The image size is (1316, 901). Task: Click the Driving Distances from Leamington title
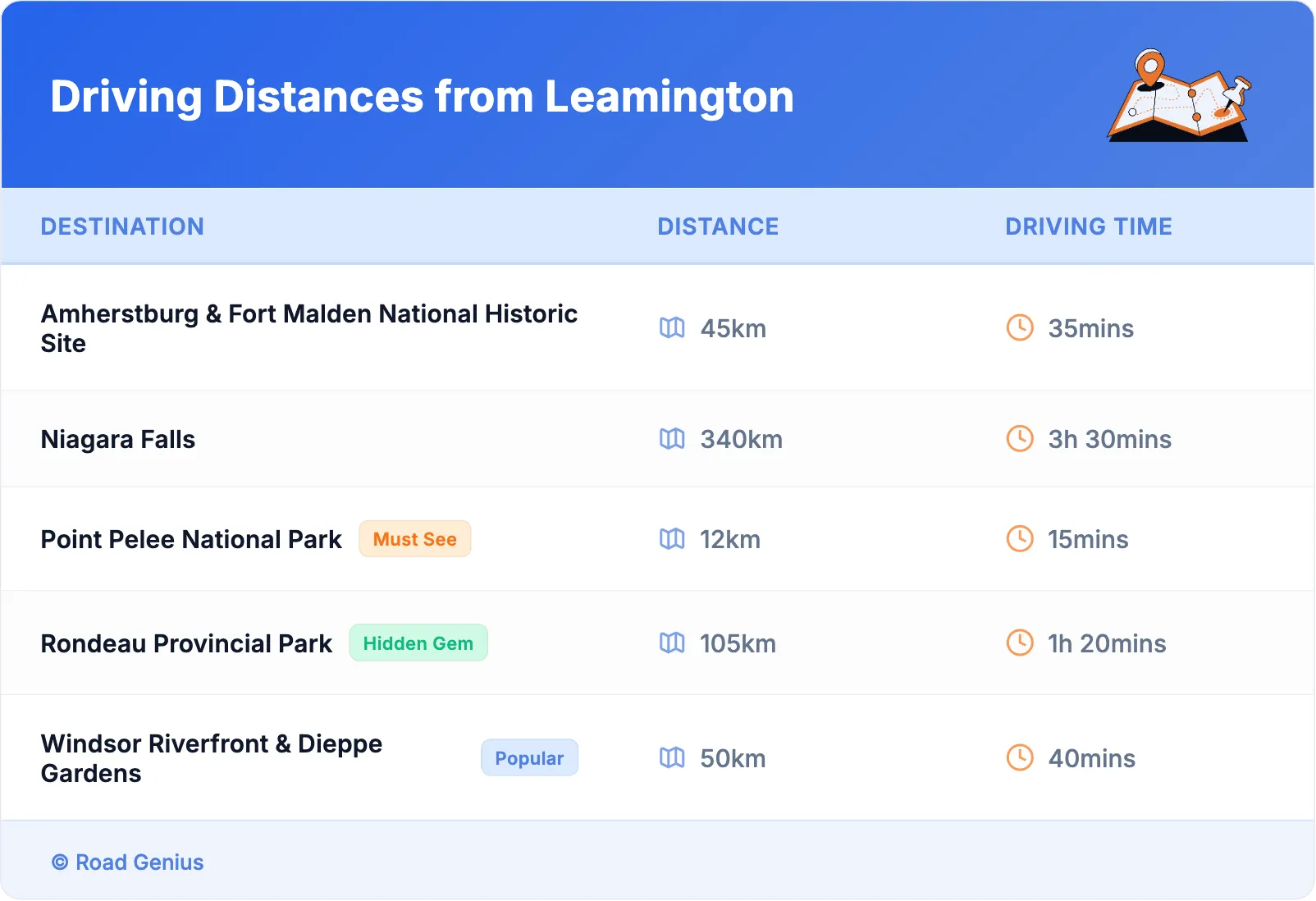(422, 97)
